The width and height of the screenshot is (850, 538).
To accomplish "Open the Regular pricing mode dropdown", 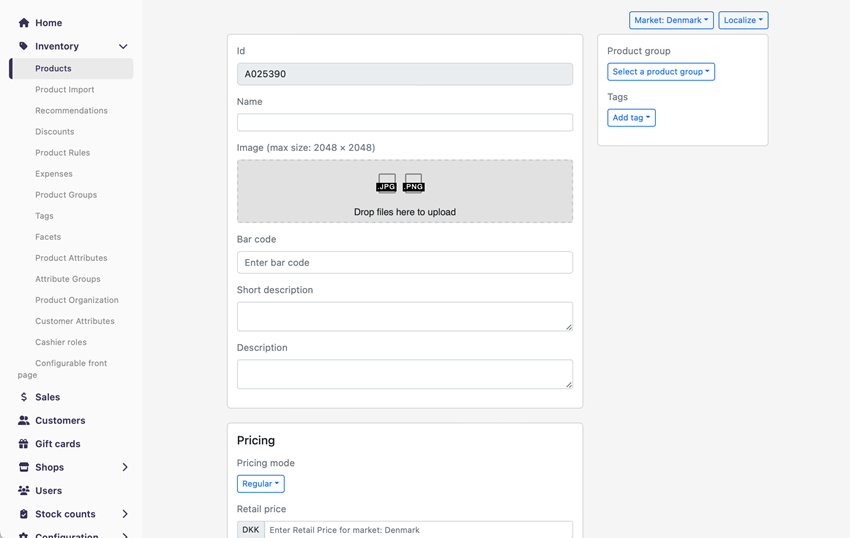I will click(260, 484).
